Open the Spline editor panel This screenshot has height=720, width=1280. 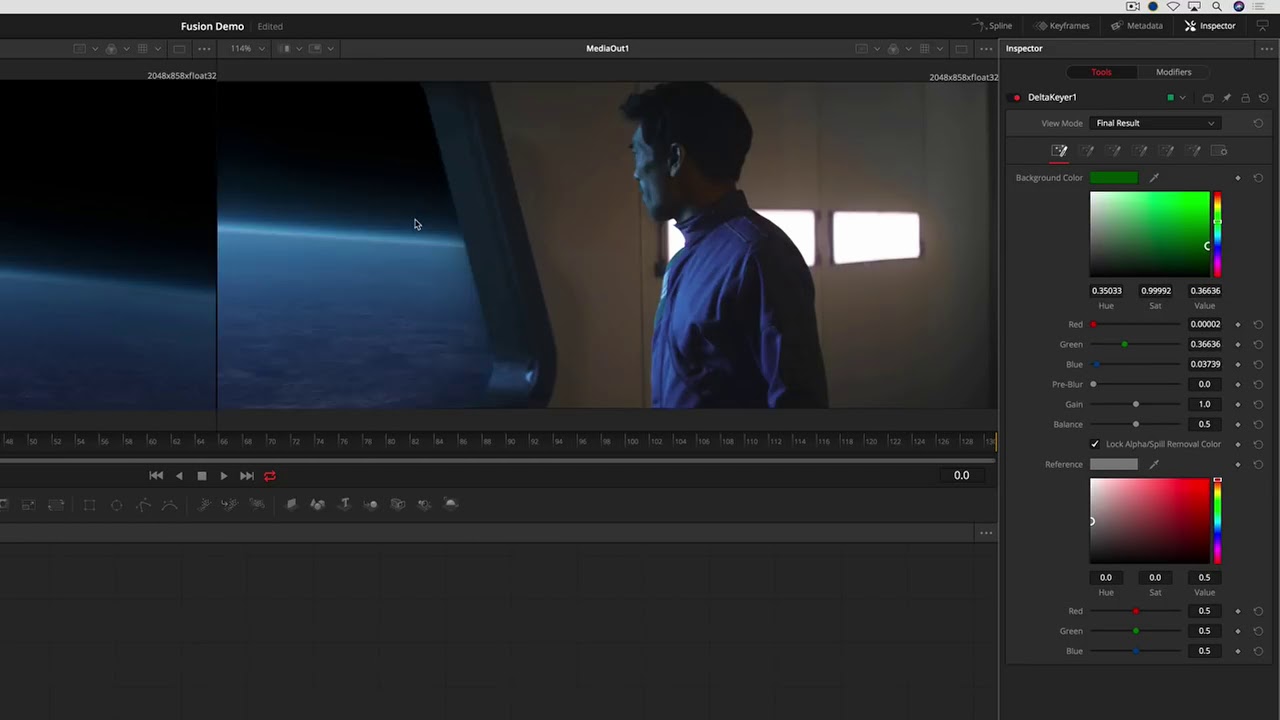point(992,26)
